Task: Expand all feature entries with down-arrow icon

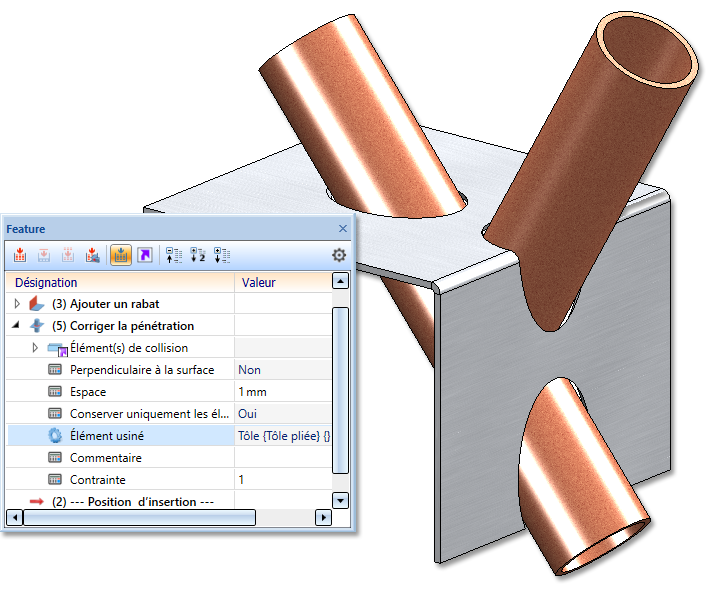Action: pyautogui.click(x=222, y=255)
